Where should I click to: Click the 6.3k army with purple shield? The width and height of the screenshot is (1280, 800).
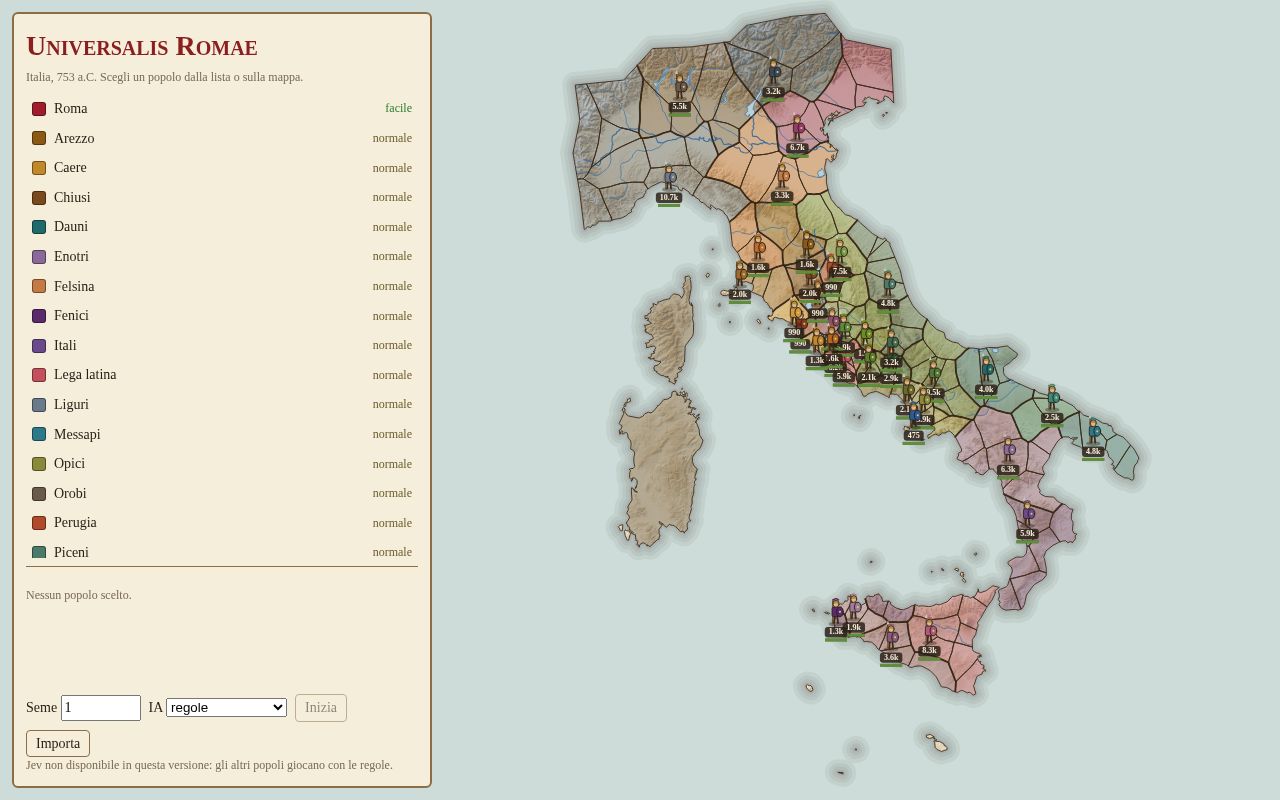pos(1008,456)
